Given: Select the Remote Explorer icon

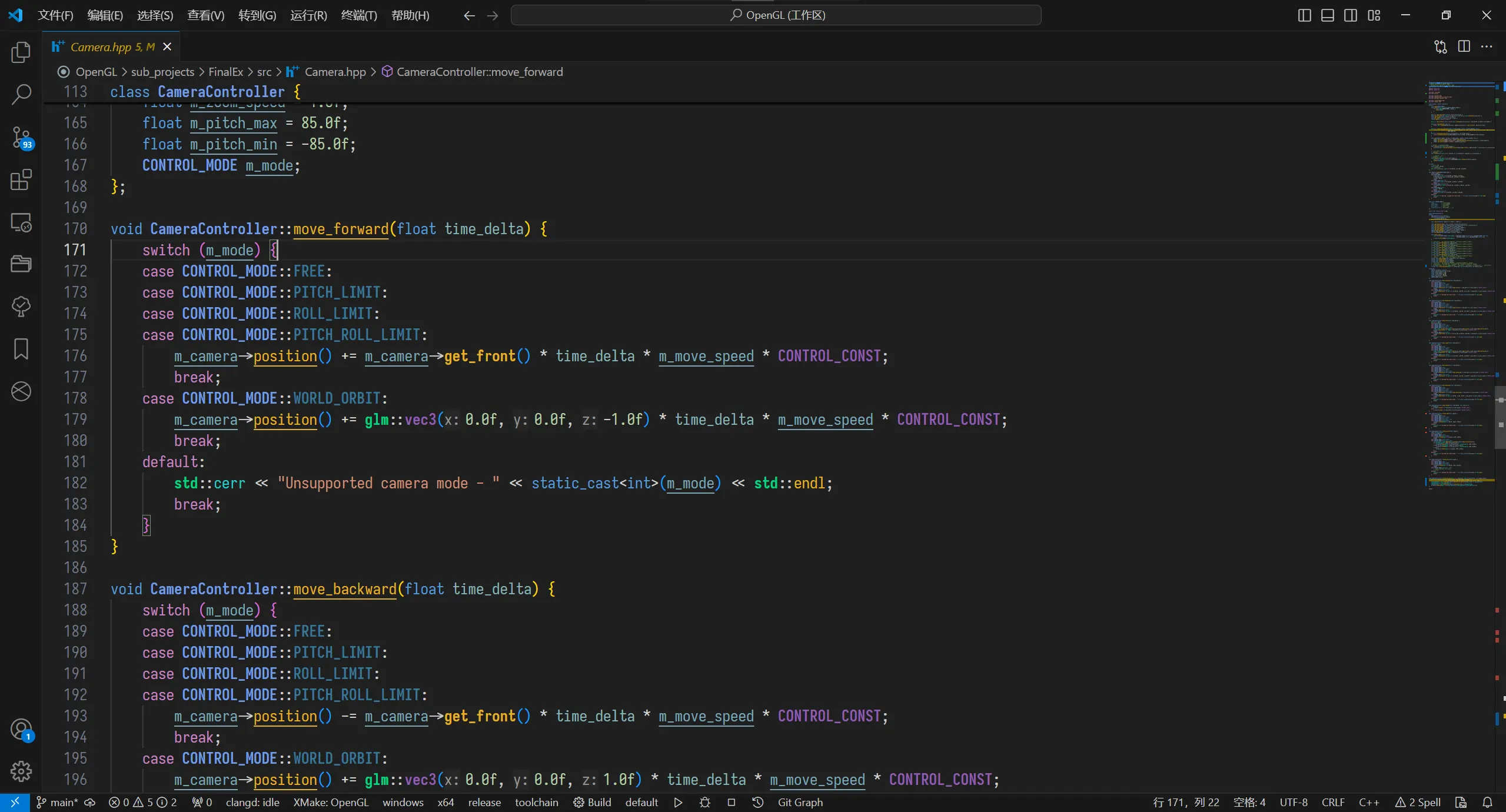Looking at the screenshot, I should [x=21, y=222].
